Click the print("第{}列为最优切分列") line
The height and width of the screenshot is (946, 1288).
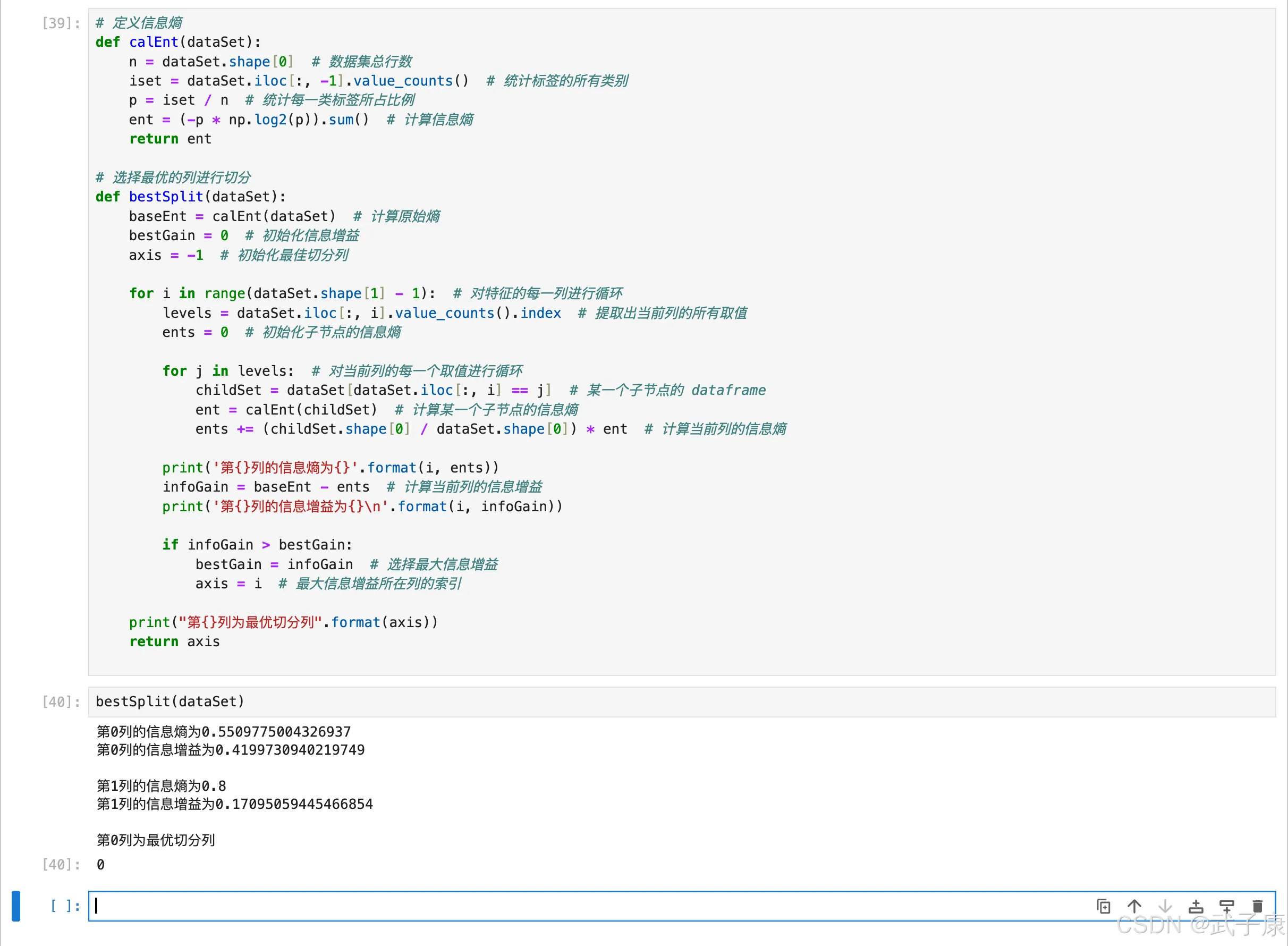point(284,622)
